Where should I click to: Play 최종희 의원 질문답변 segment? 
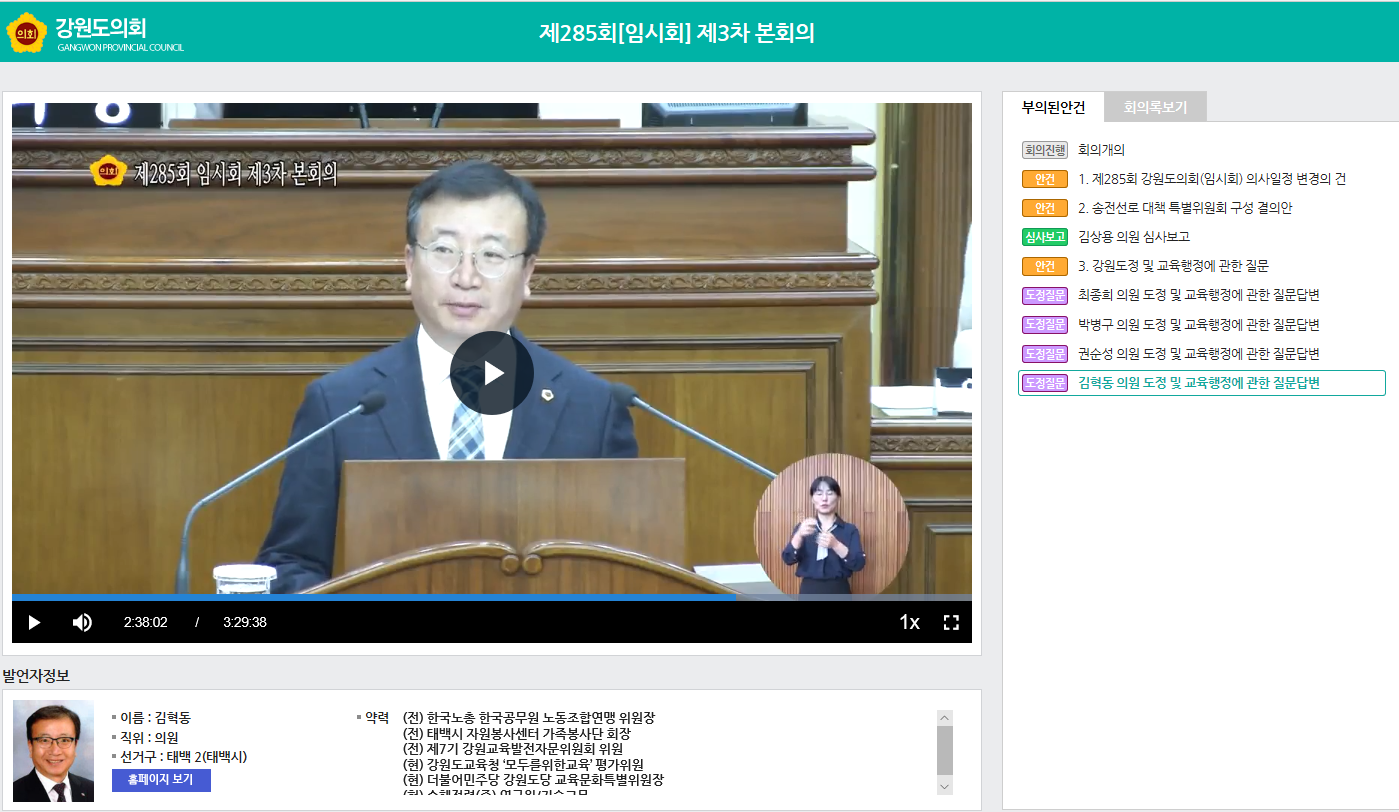(1198, 295)
